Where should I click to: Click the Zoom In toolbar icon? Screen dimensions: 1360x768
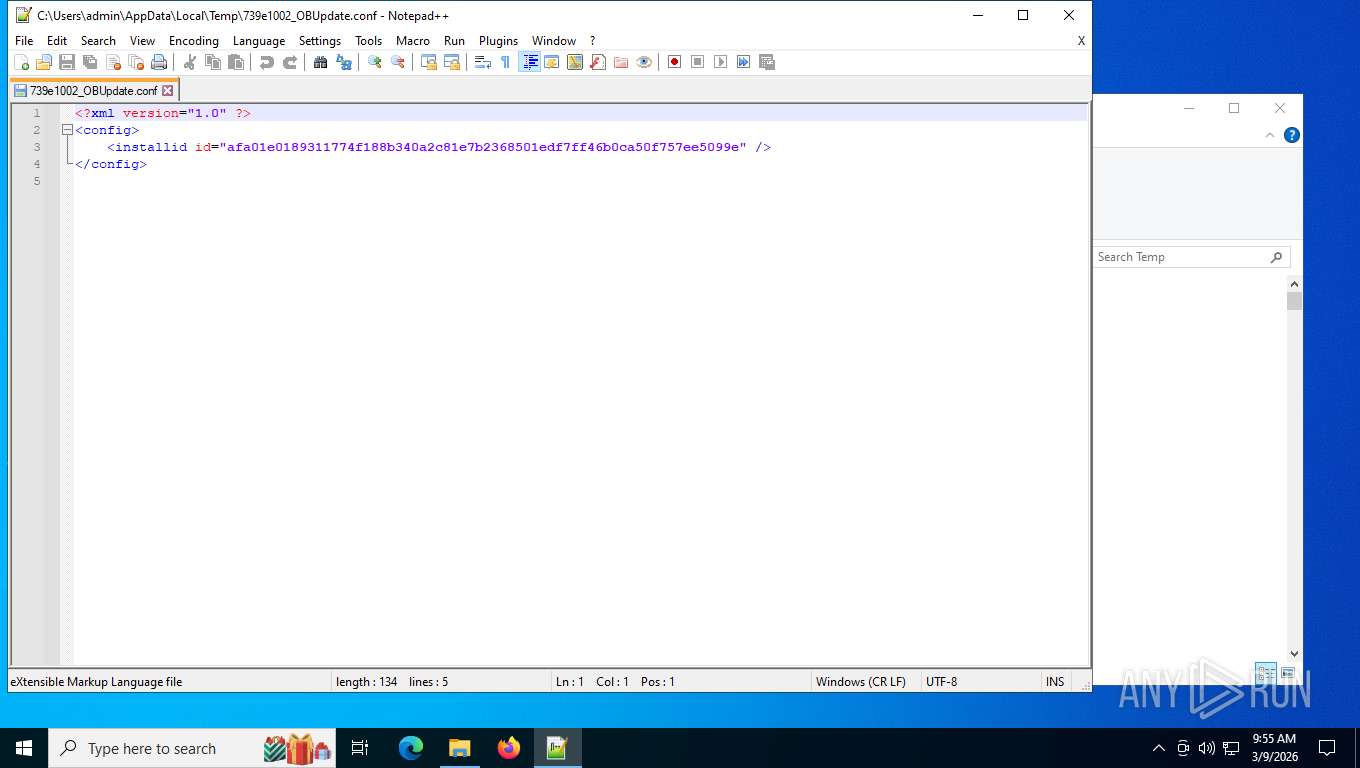tap(375, 62)
